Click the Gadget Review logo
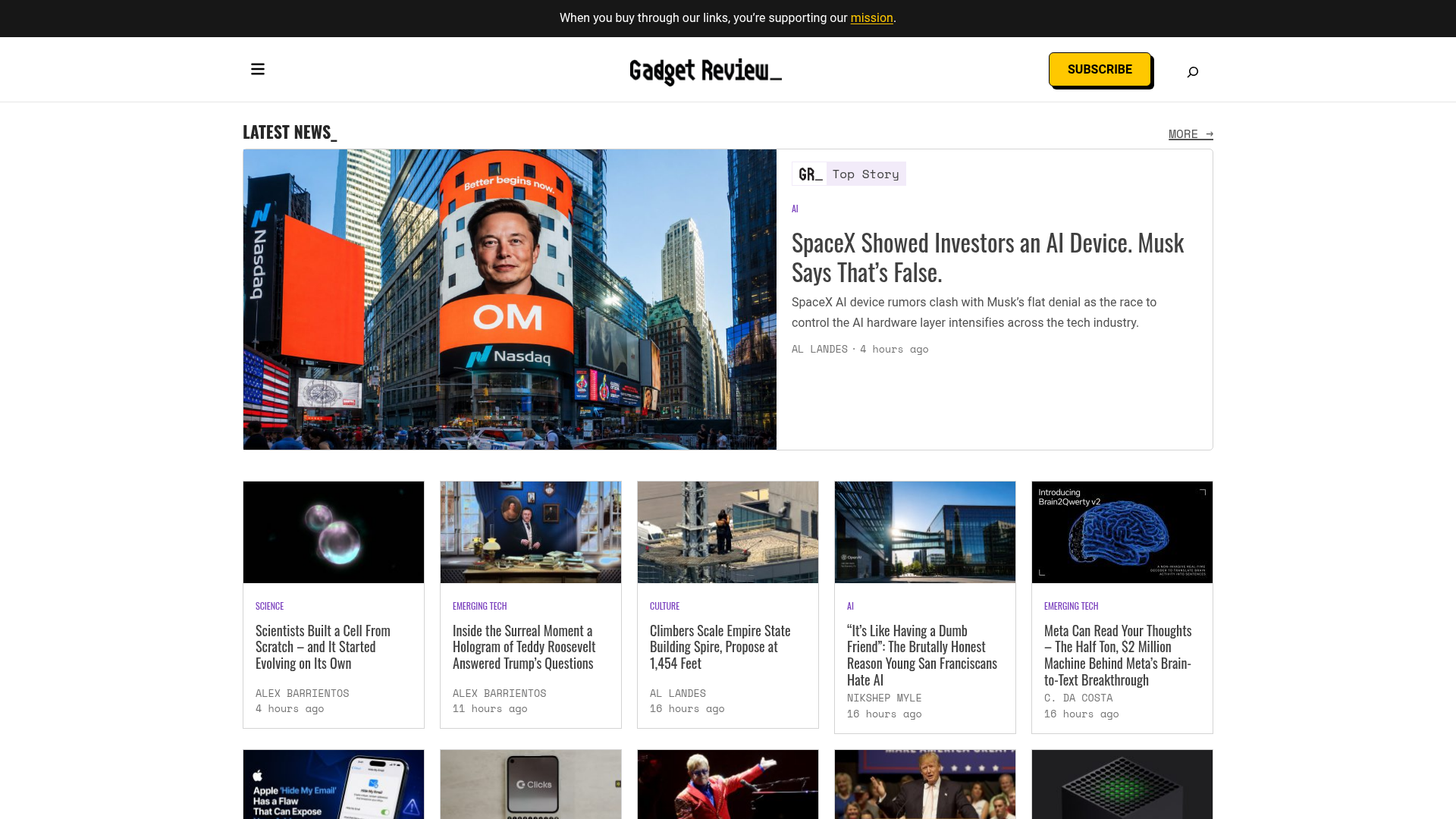1456x819 pixels. [x=705, y=71]
